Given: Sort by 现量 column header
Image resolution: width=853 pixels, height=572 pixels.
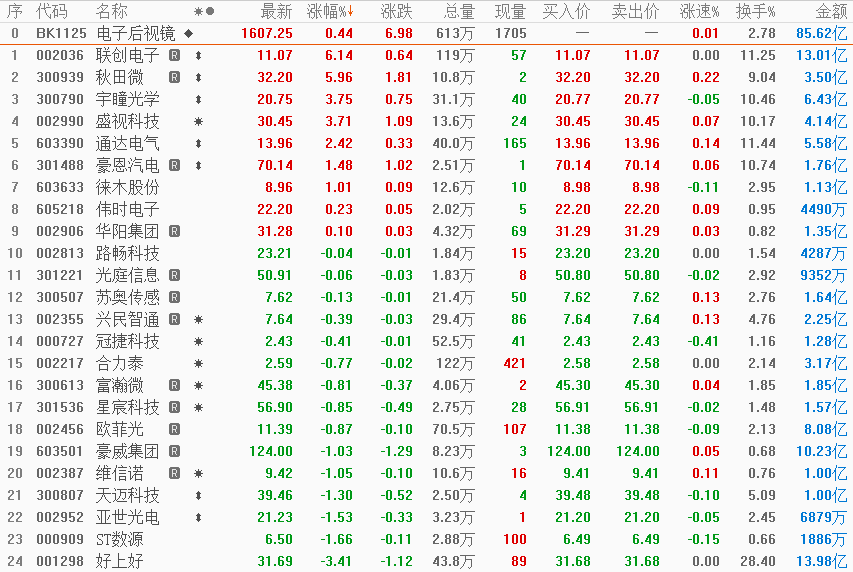Looking at the screenshot, I should click(x=510, y=11).
